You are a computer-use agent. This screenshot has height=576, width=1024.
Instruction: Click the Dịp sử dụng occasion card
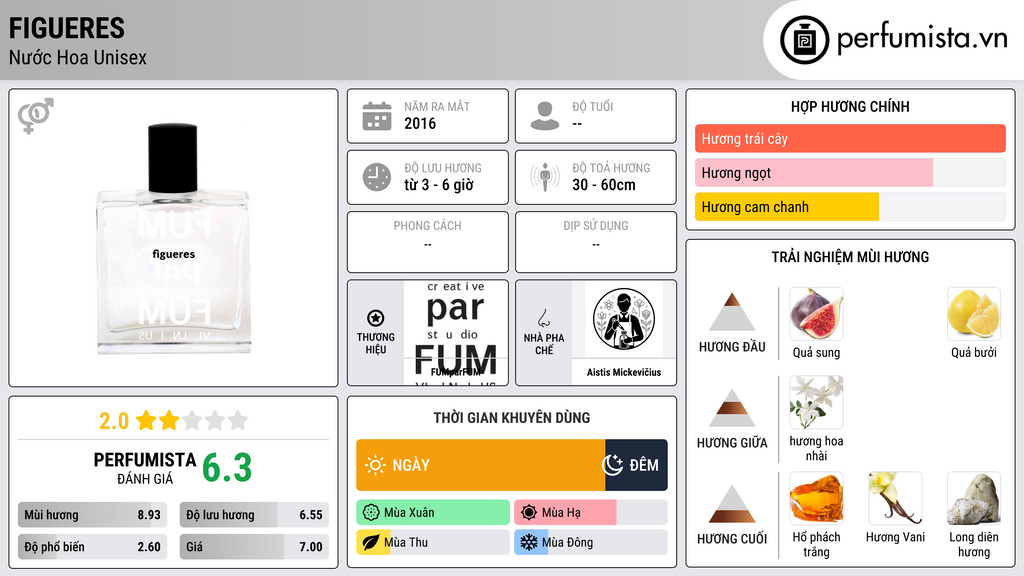(596, 242)
